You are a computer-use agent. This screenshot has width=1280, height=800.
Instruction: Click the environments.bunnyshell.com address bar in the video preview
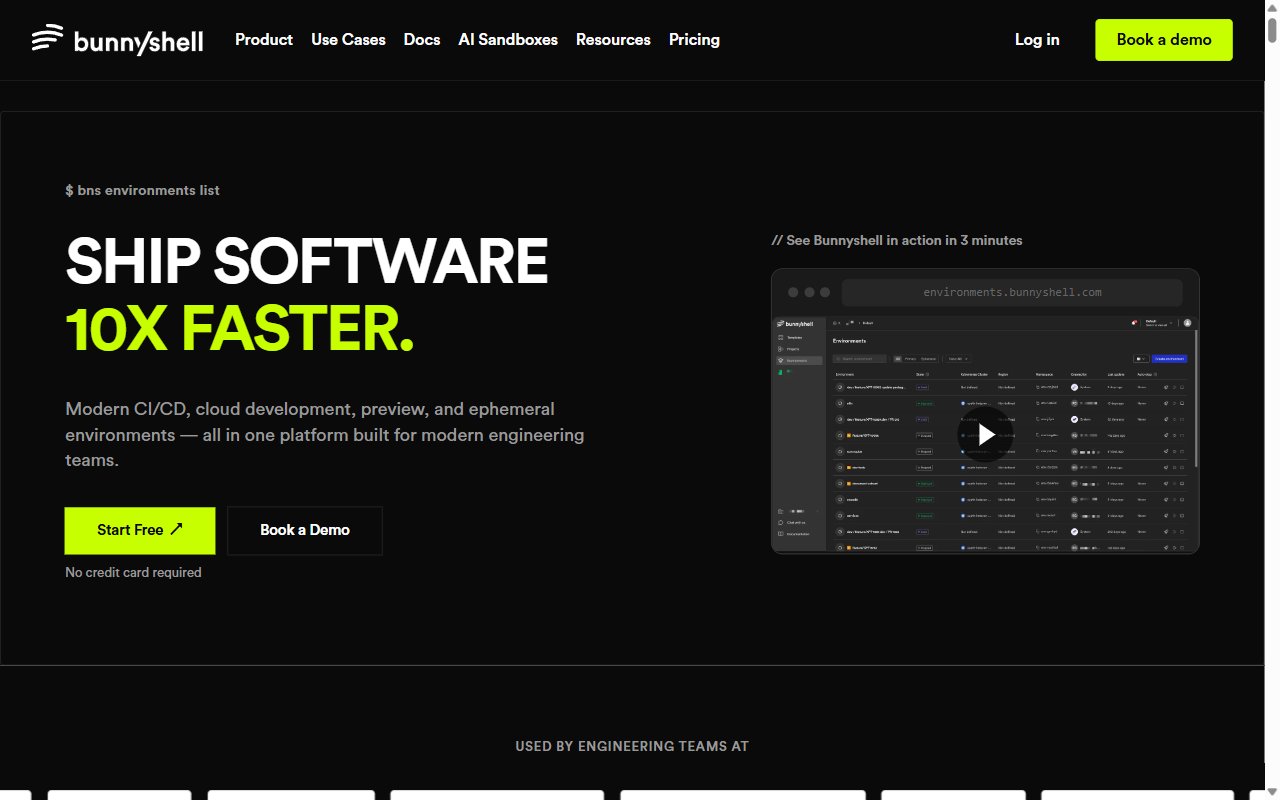pos(1012,292)
